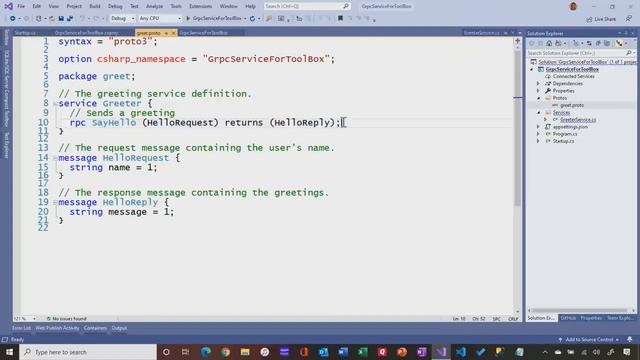
Task: Expand the Program.cs node
Action: 538,134
